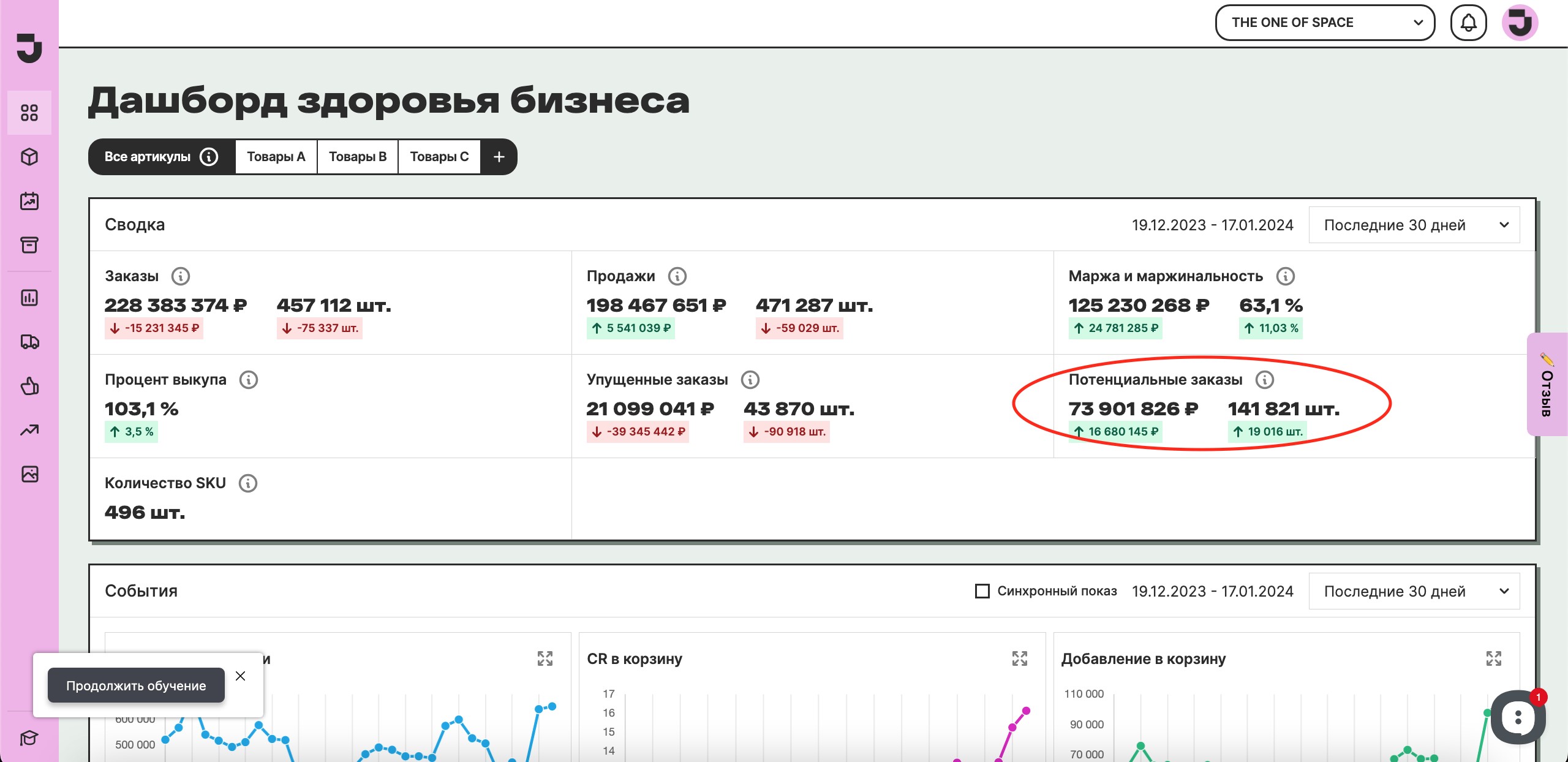This screenshot has height=762, width=1568.
Task: Show info for Процент выкупа
Action: 249,380
